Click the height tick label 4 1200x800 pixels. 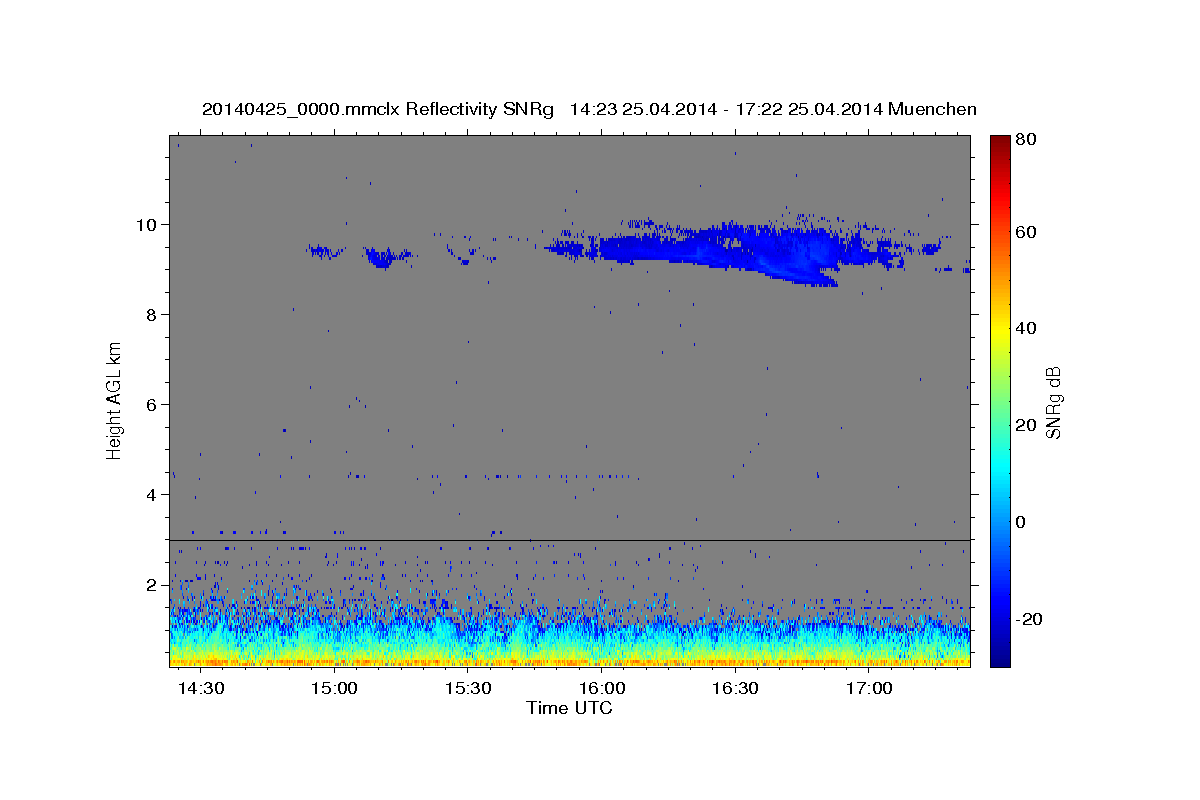click(153, 494)
